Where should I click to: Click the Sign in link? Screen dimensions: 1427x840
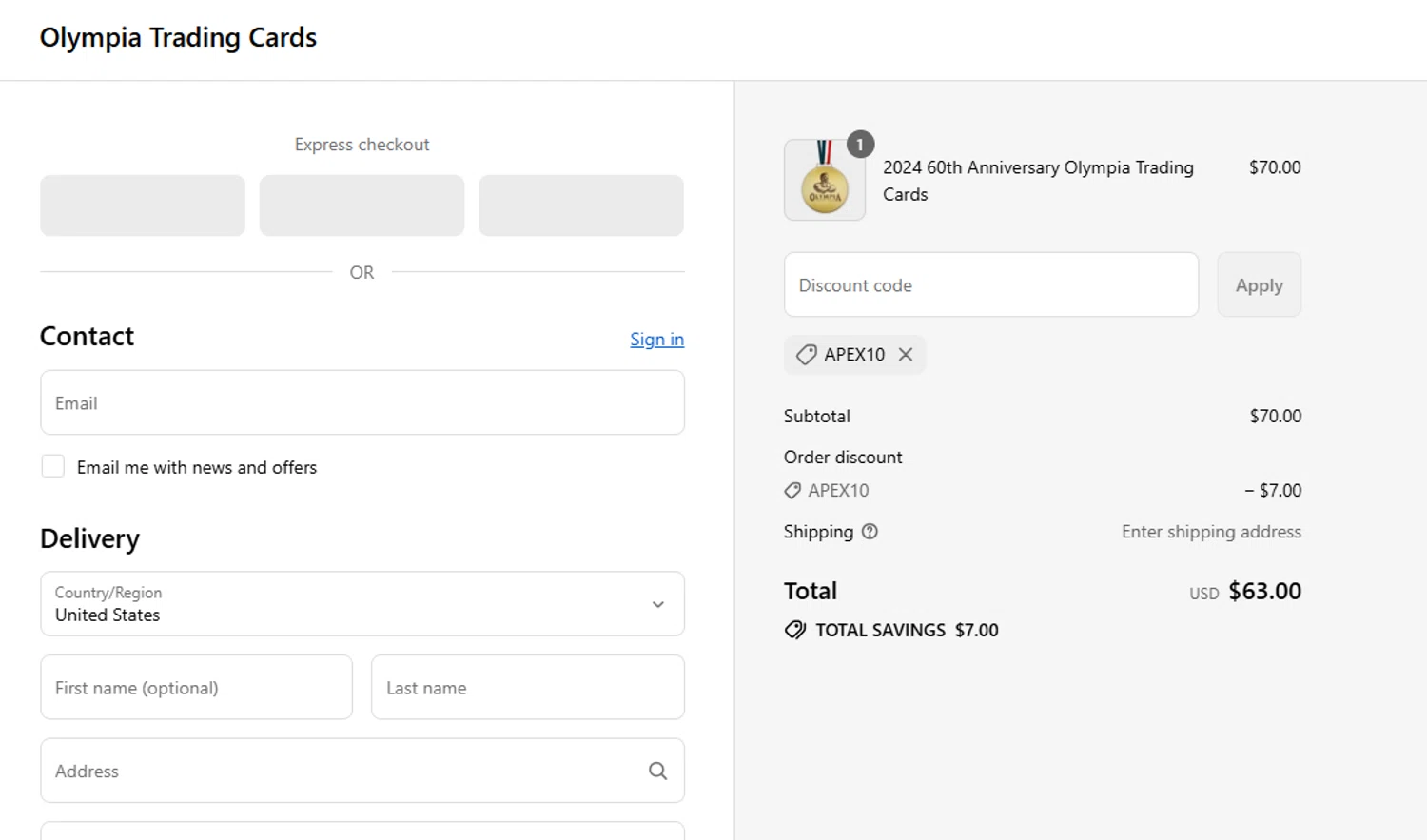pos(656,340)
